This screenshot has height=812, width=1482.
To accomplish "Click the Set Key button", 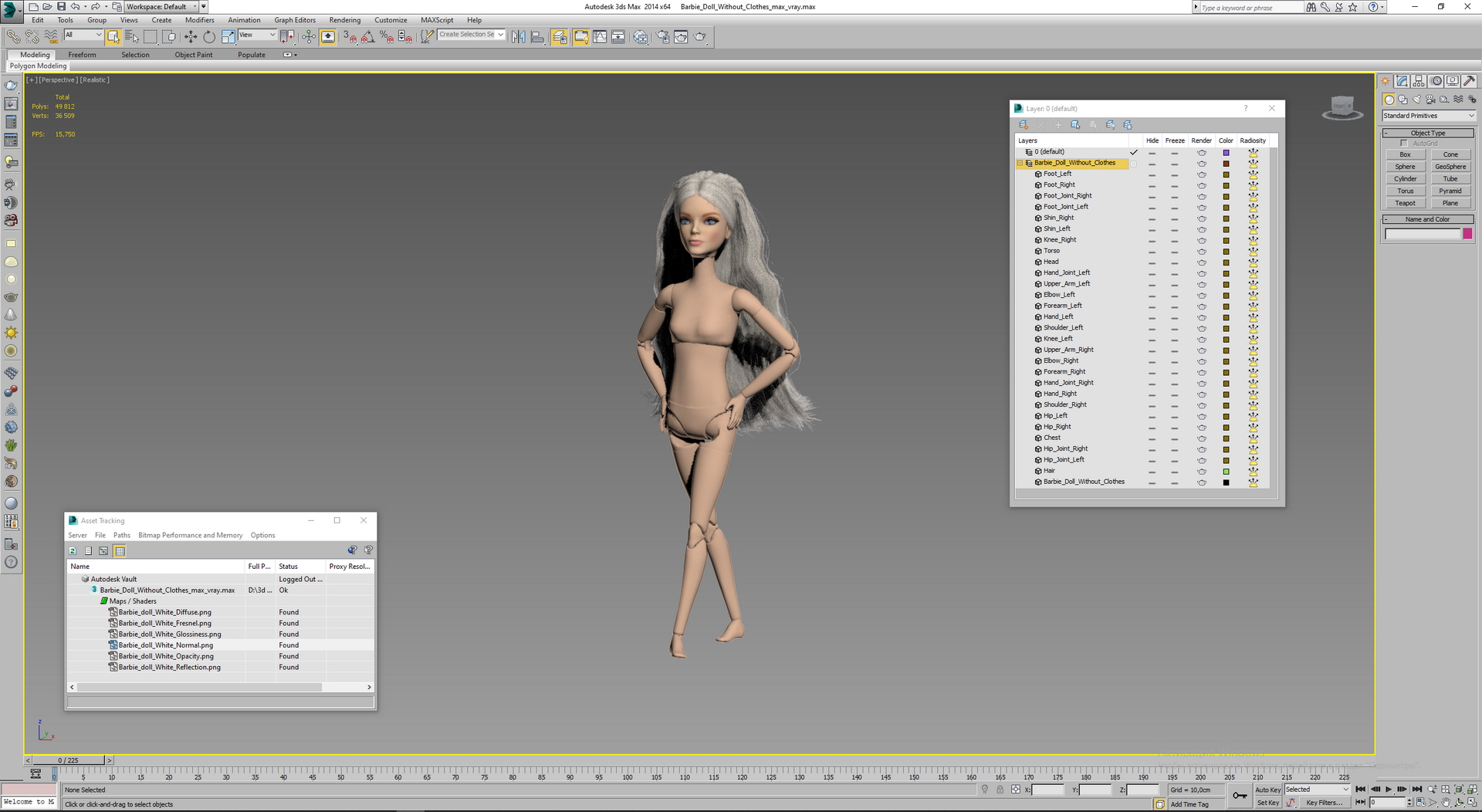I will click(x=1267, y=803).
